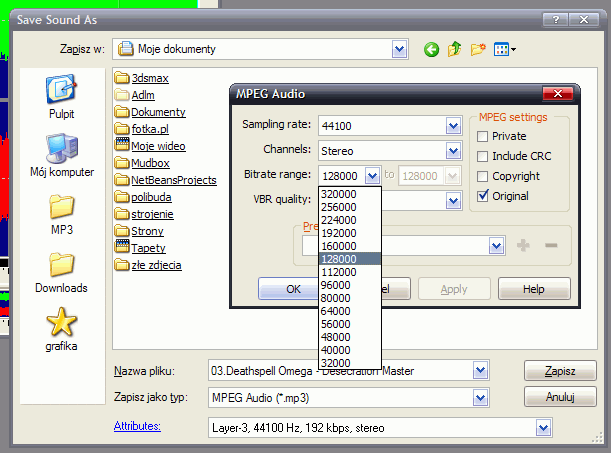Toggle the Include CRC checkbox
Screen dimensions: 611x453
click(x=483, y=156)
